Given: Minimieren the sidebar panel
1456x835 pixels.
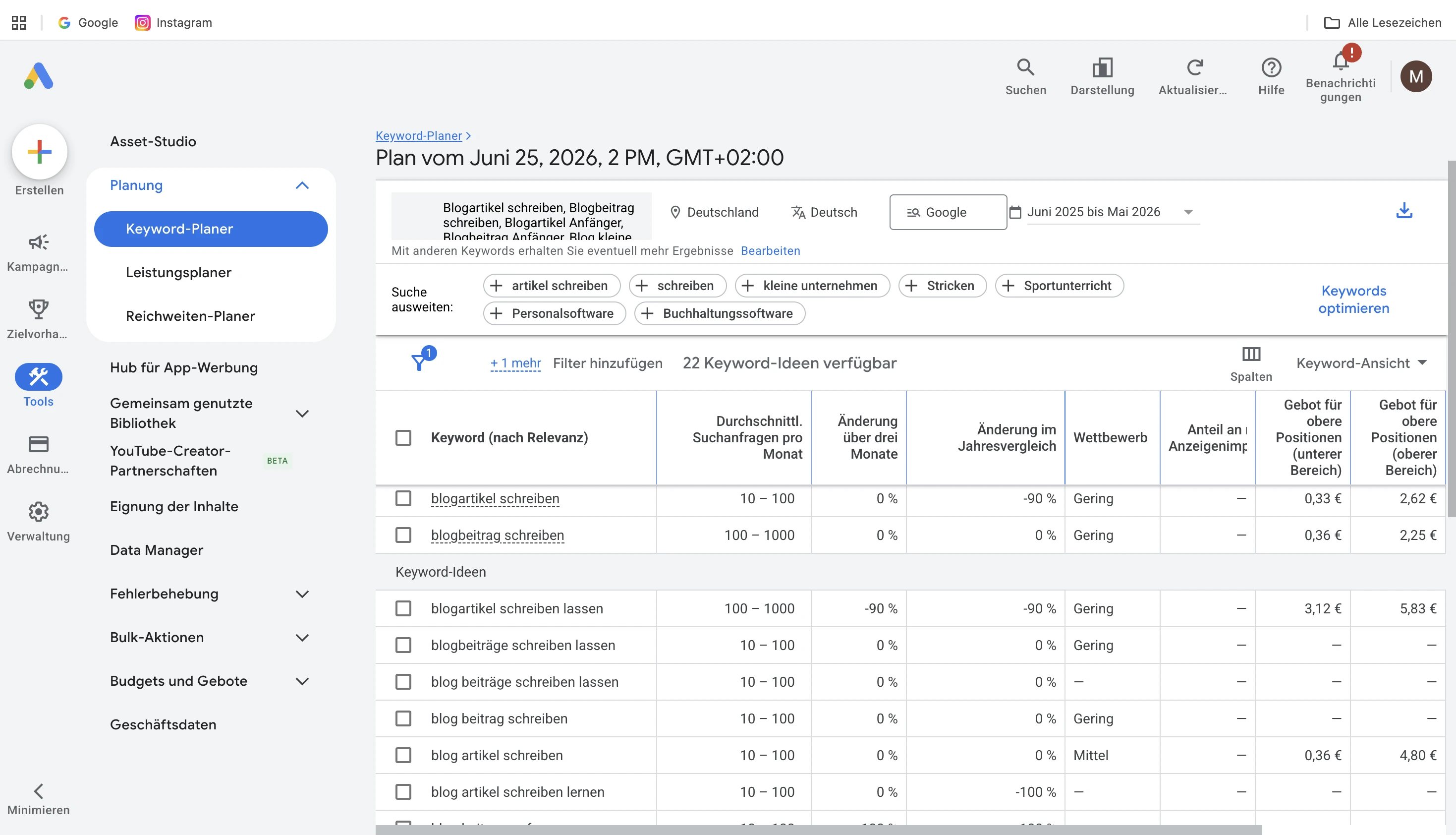Looking at the screenshot, I should (38, 799).
